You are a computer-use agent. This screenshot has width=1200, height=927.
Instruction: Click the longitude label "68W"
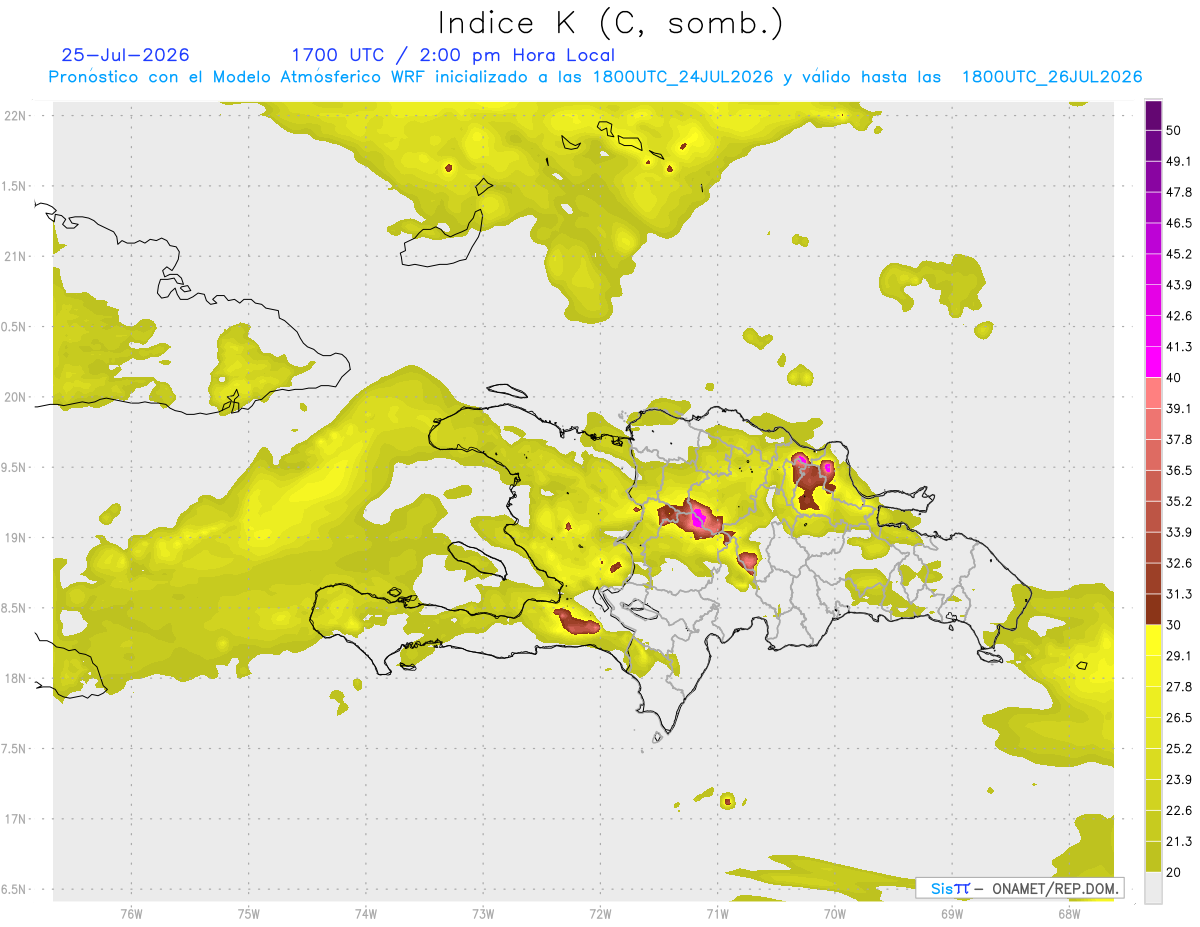pyautogui.click(x=1069, y=914)
